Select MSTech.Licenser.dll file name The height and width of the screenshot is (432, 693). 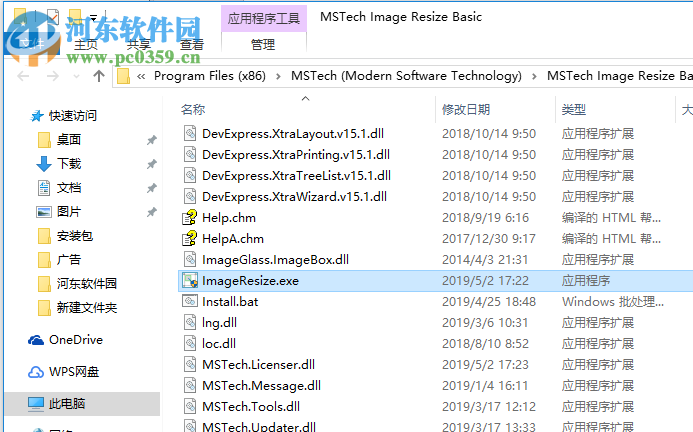pos(259,364)
